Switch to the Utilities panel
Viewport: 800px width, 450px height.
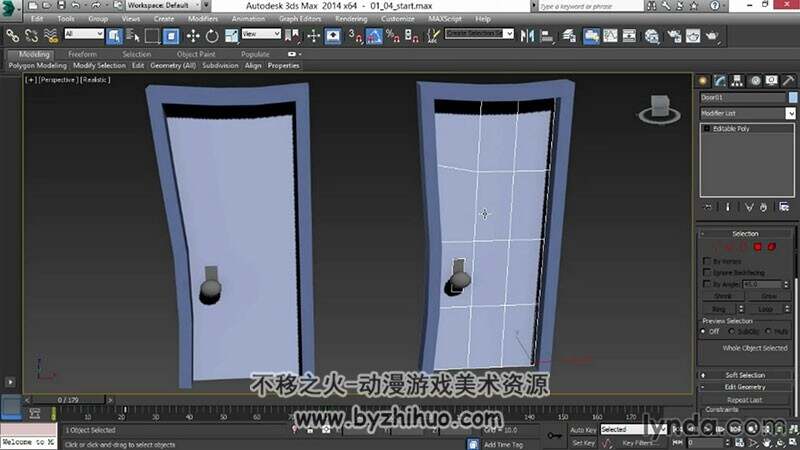pyautogui.click(x=789, y=81)
